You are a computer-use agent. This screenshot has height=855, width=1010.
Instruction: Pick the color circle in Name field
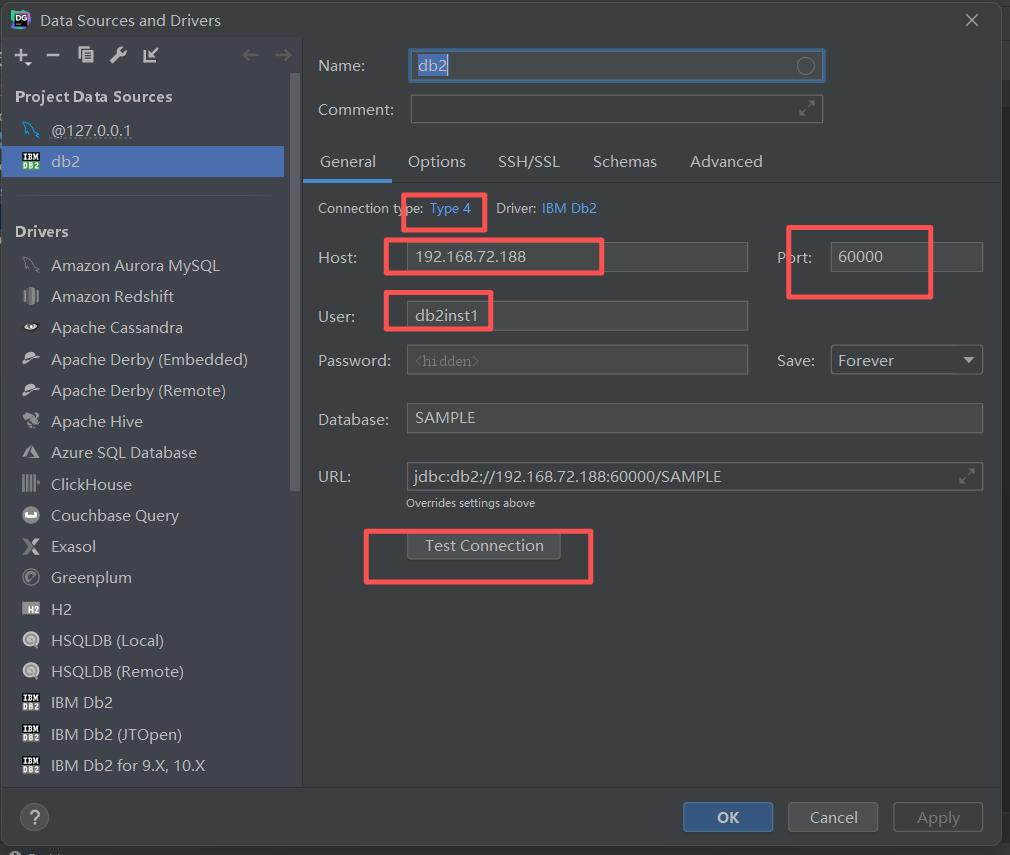coord(805,66)
